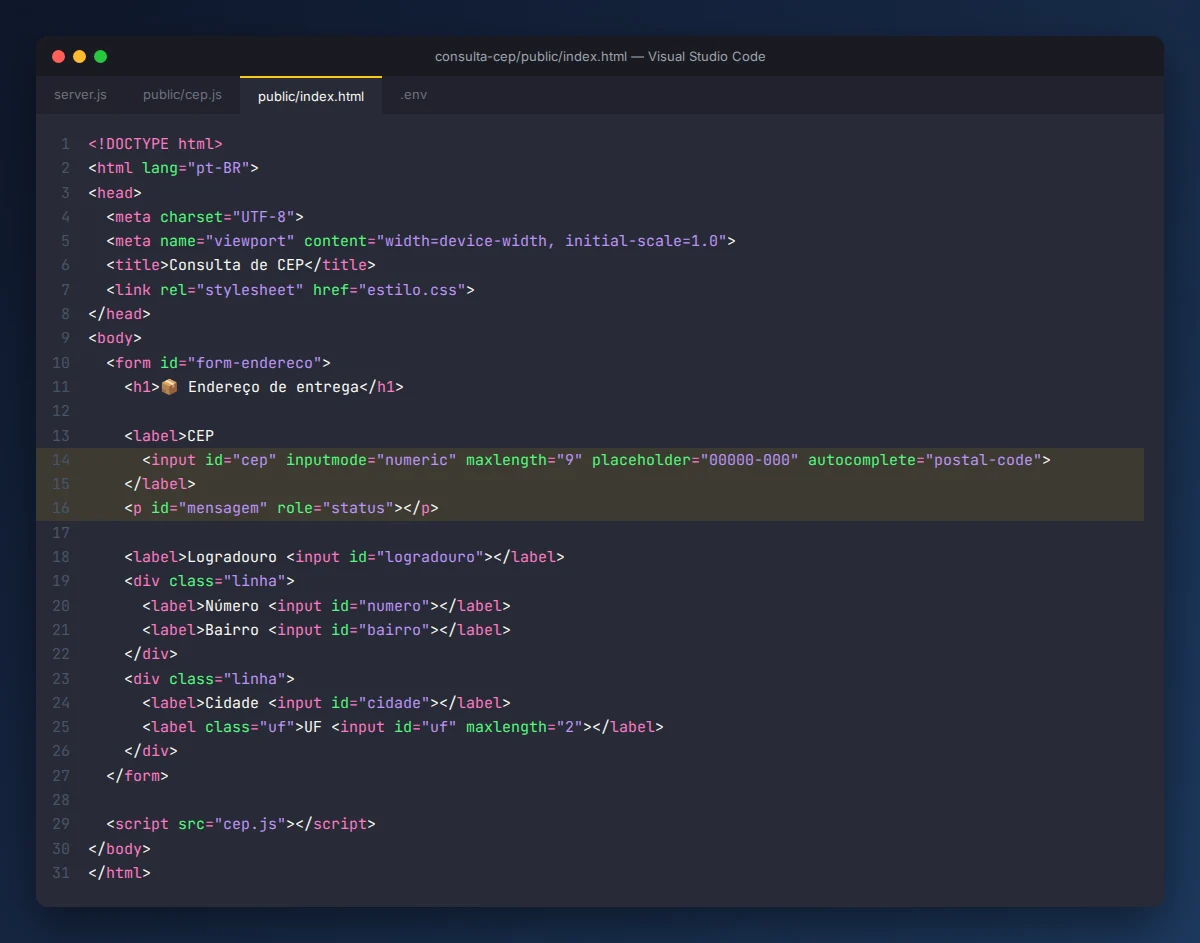Select the public/index.html tab

tap(311, 96)
